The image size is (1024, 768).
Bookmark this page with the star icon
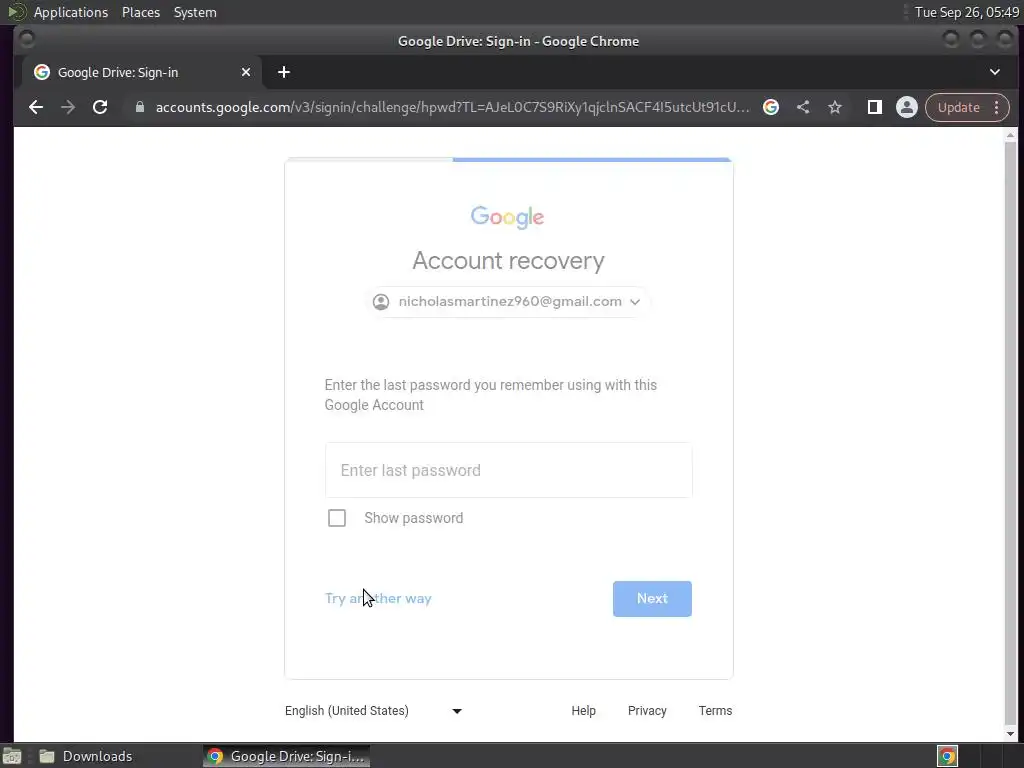pos(835,107)
